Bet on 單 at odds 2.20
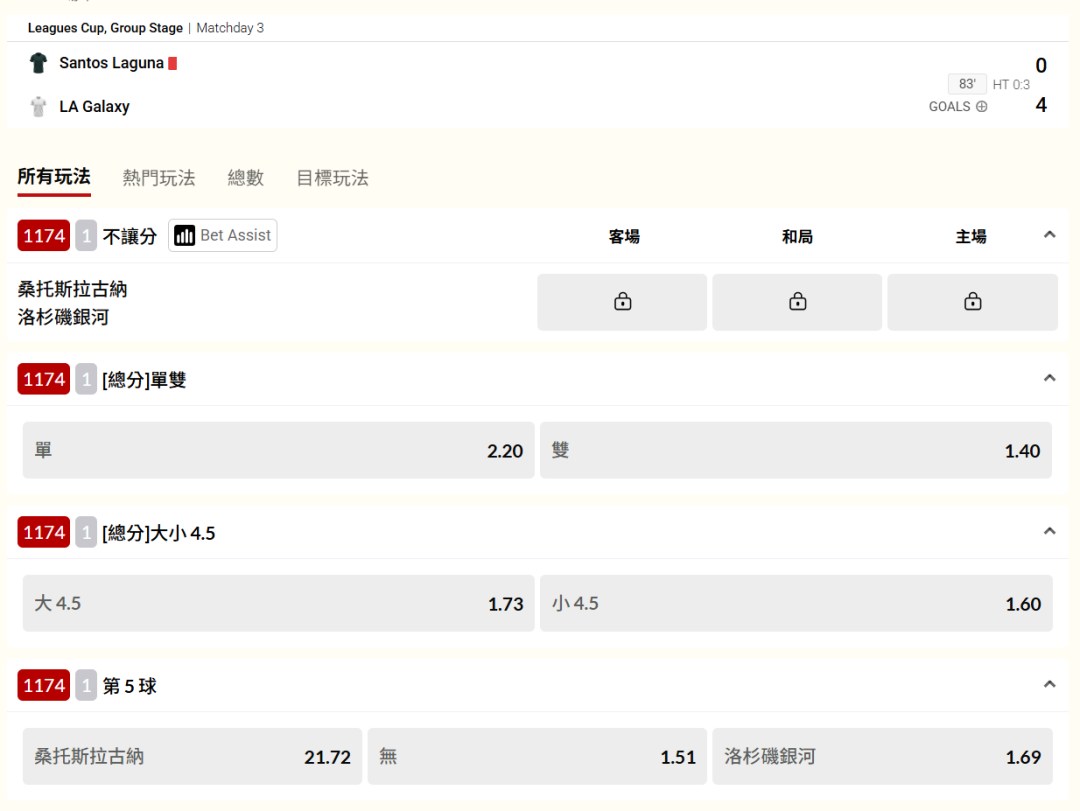 pyautogui.click(x=278, y=451)
